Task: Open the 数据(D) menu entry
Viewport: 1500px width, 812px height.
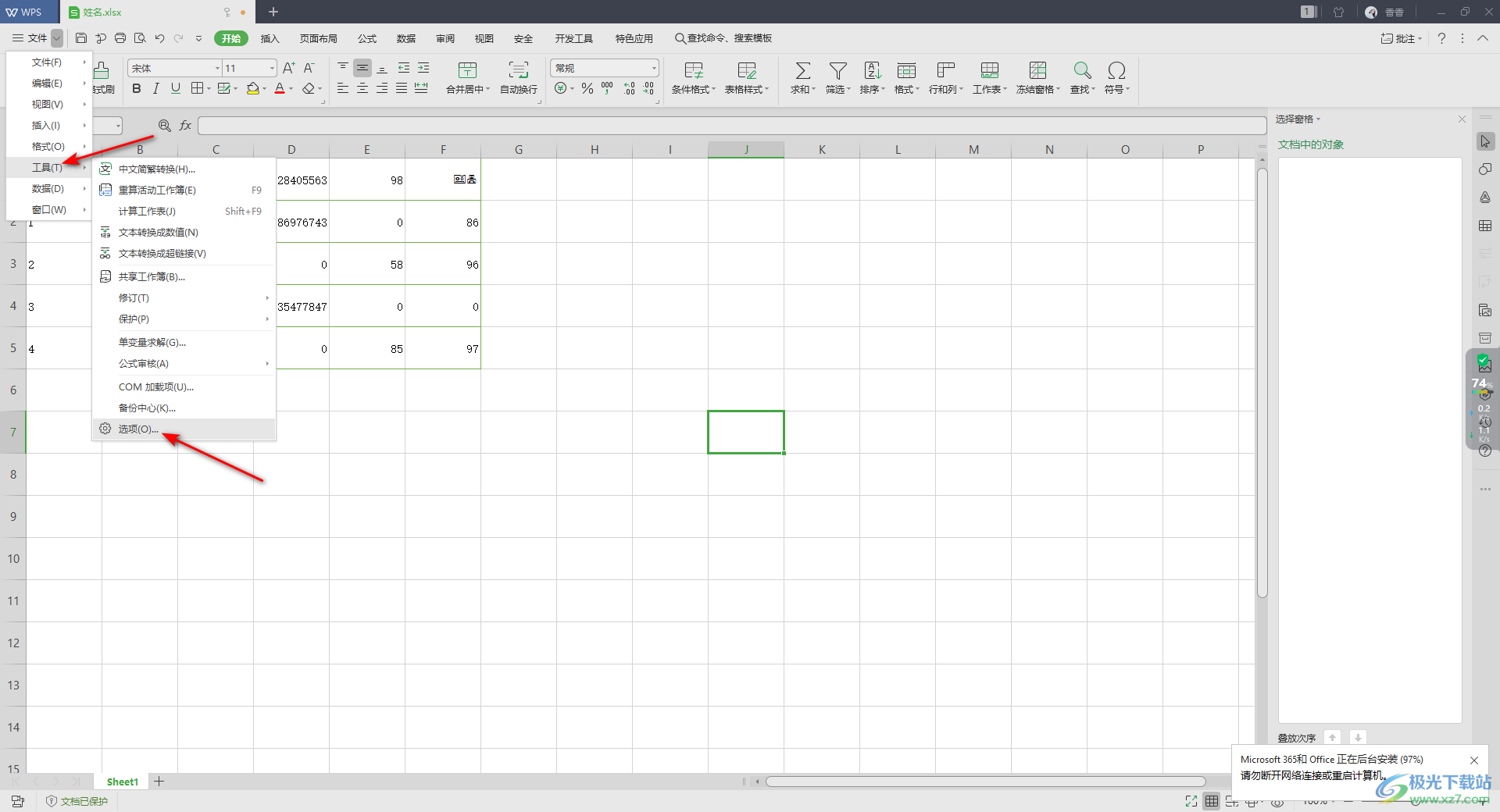Action: (x=49, y=189)
